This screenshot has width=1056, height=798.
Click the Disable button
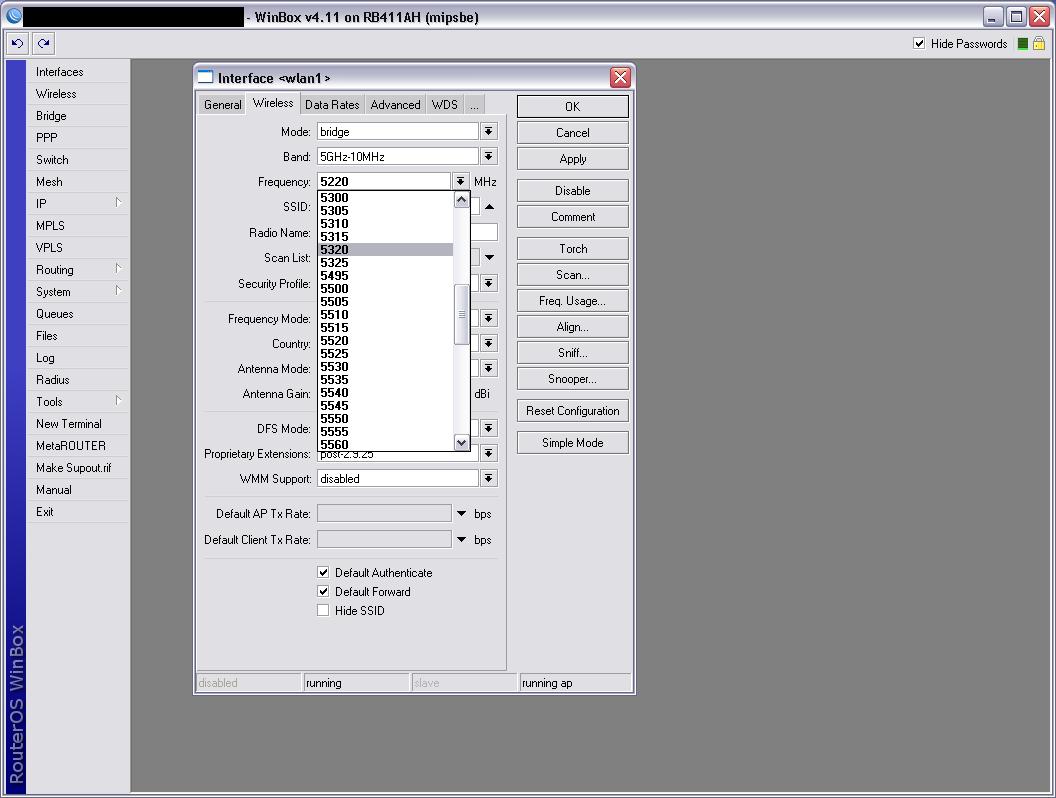(x=572, y=191)
